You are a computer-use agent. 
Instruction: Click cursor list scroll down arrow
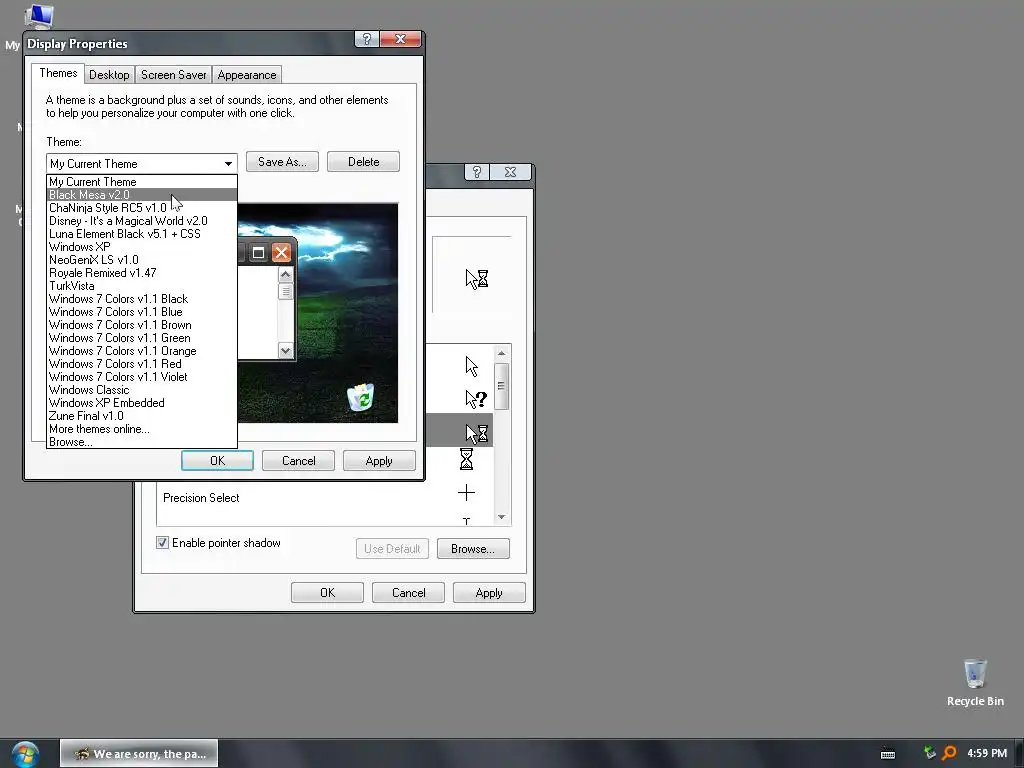pos(502,517)
